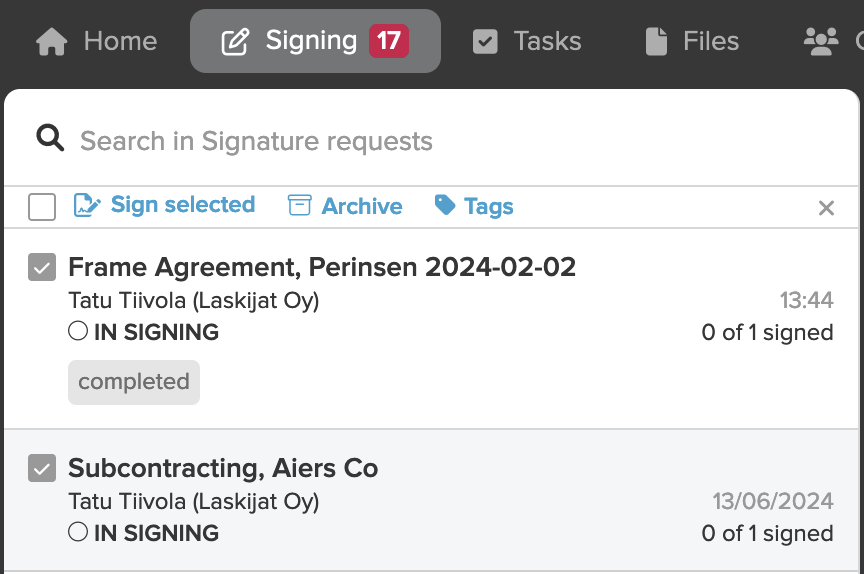Click the 'completed' tag chip
Viewport: 864px width, 574px height.
pos(134,382)
